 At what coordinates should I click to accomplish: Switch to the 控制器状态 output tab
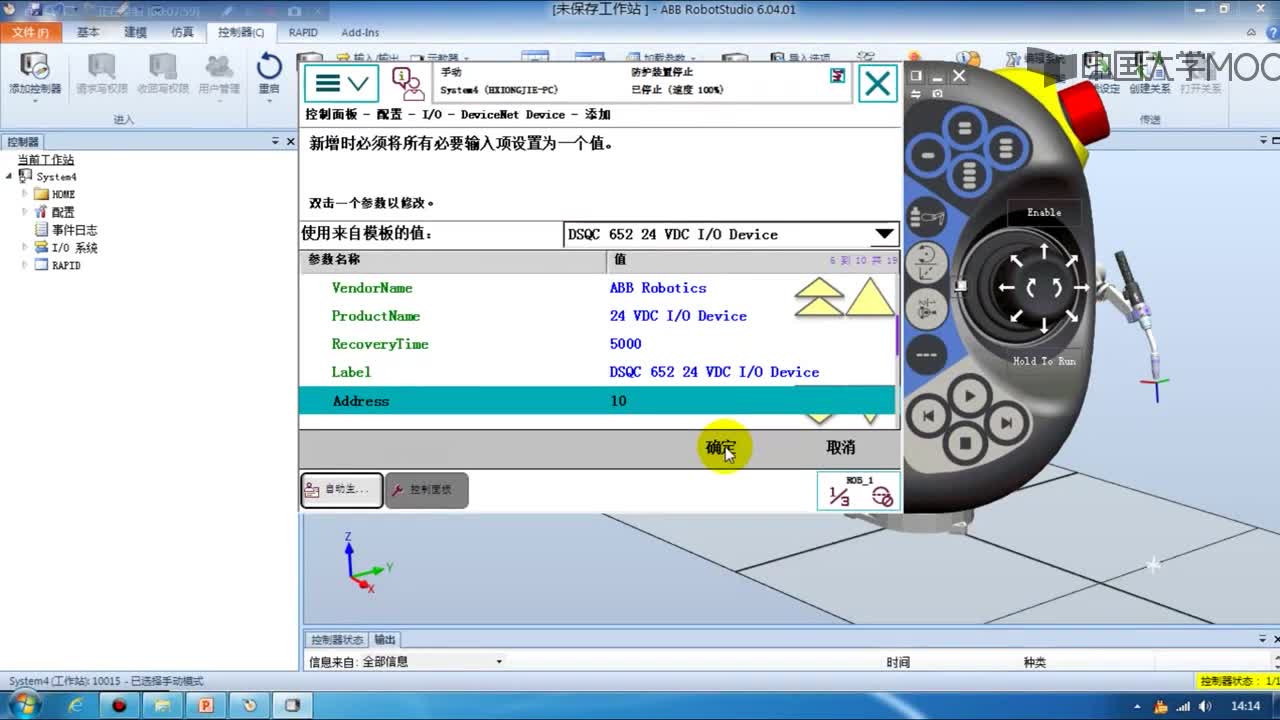coord(337,640)
